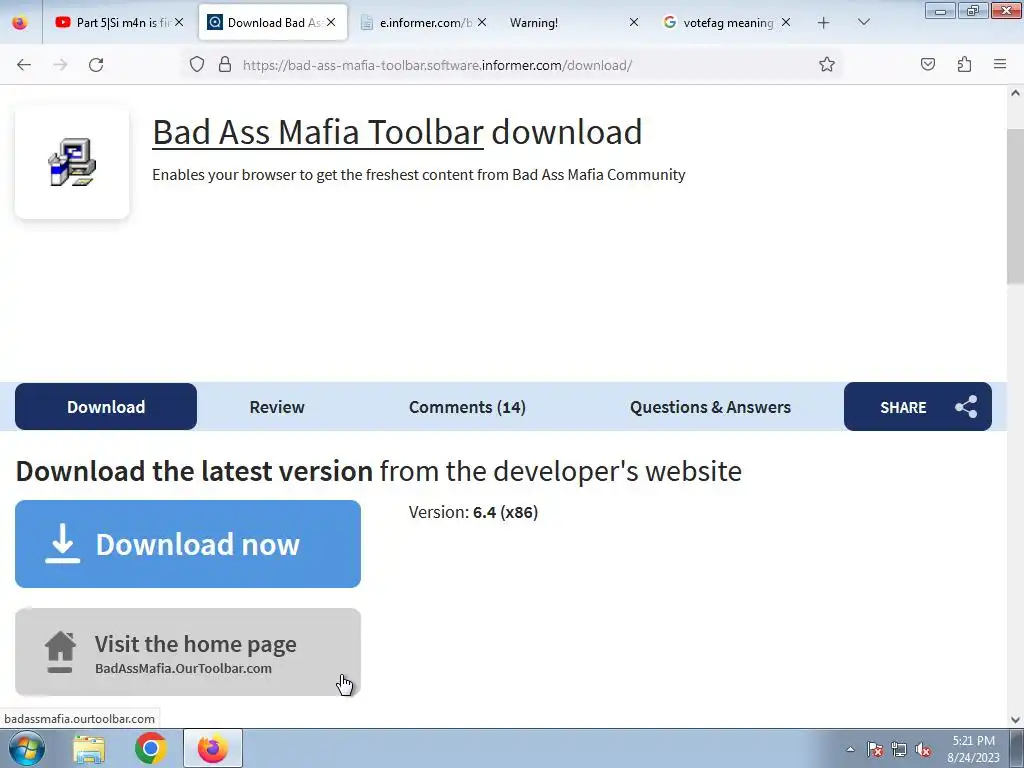Open the taskbar clock 5:21 PM
This screenshot has height=768, width=1024.
click(973, 749)
